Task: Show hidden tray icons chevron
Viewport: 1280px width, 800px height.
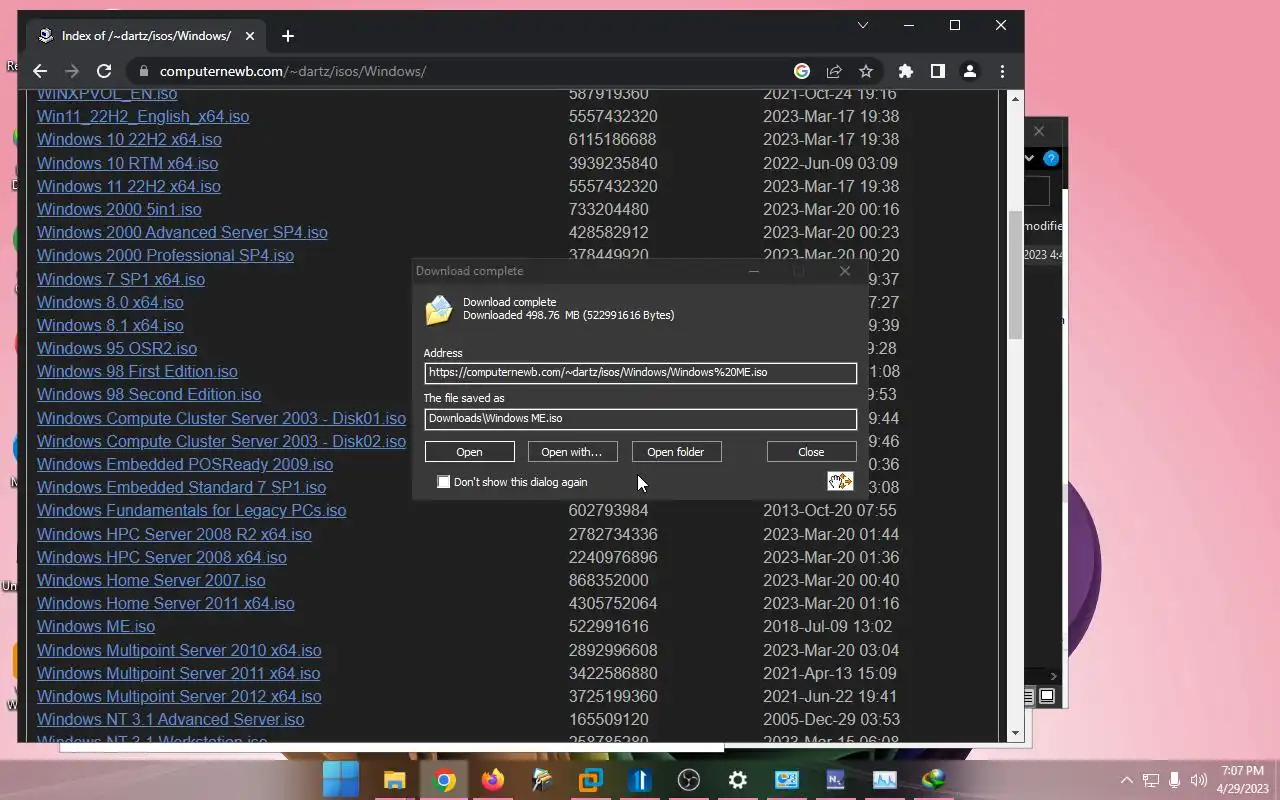Action: 1126,780
